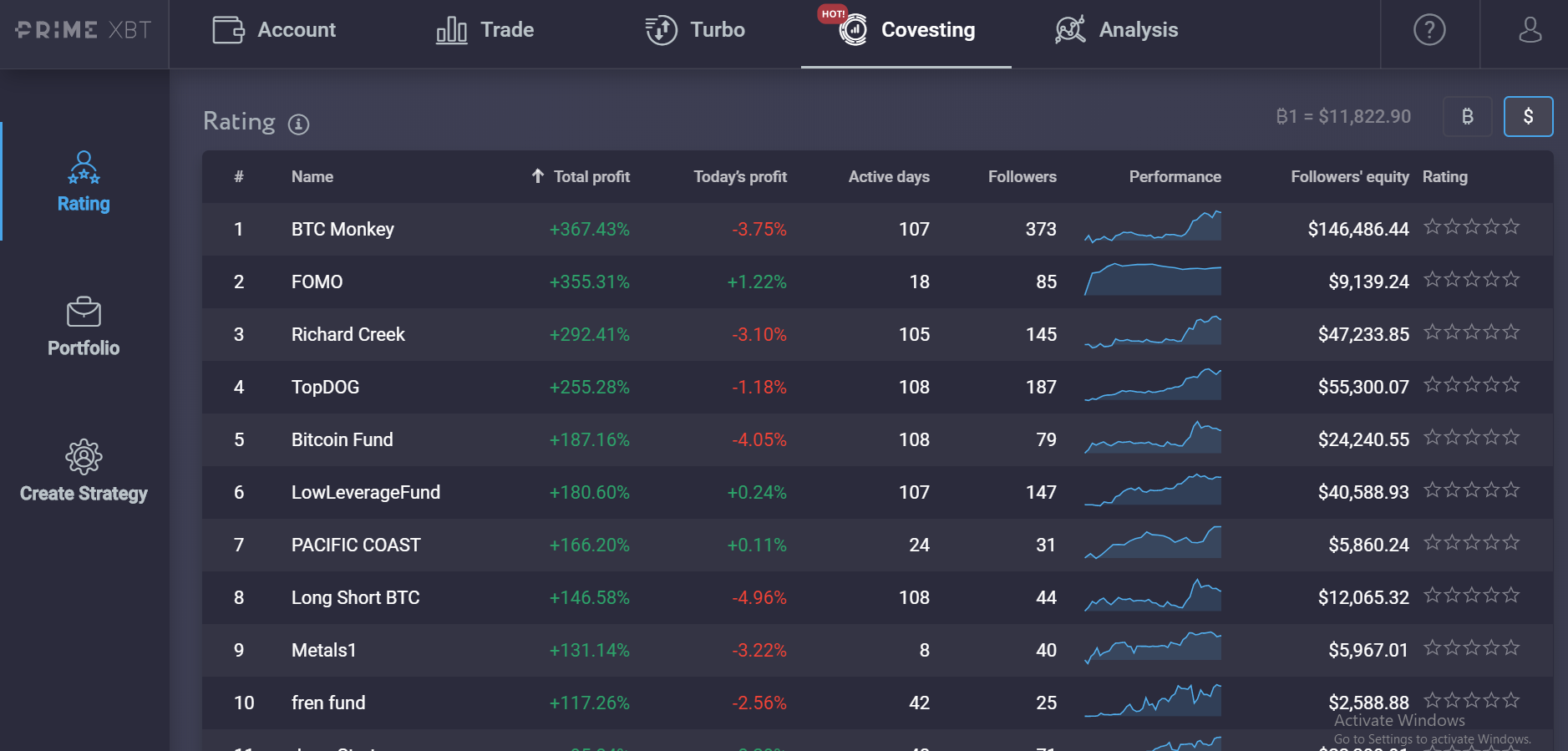The width and height of the screenshot is (1568, 751).
Task: Click the FOMO star rating
Action: point(1471,280)
